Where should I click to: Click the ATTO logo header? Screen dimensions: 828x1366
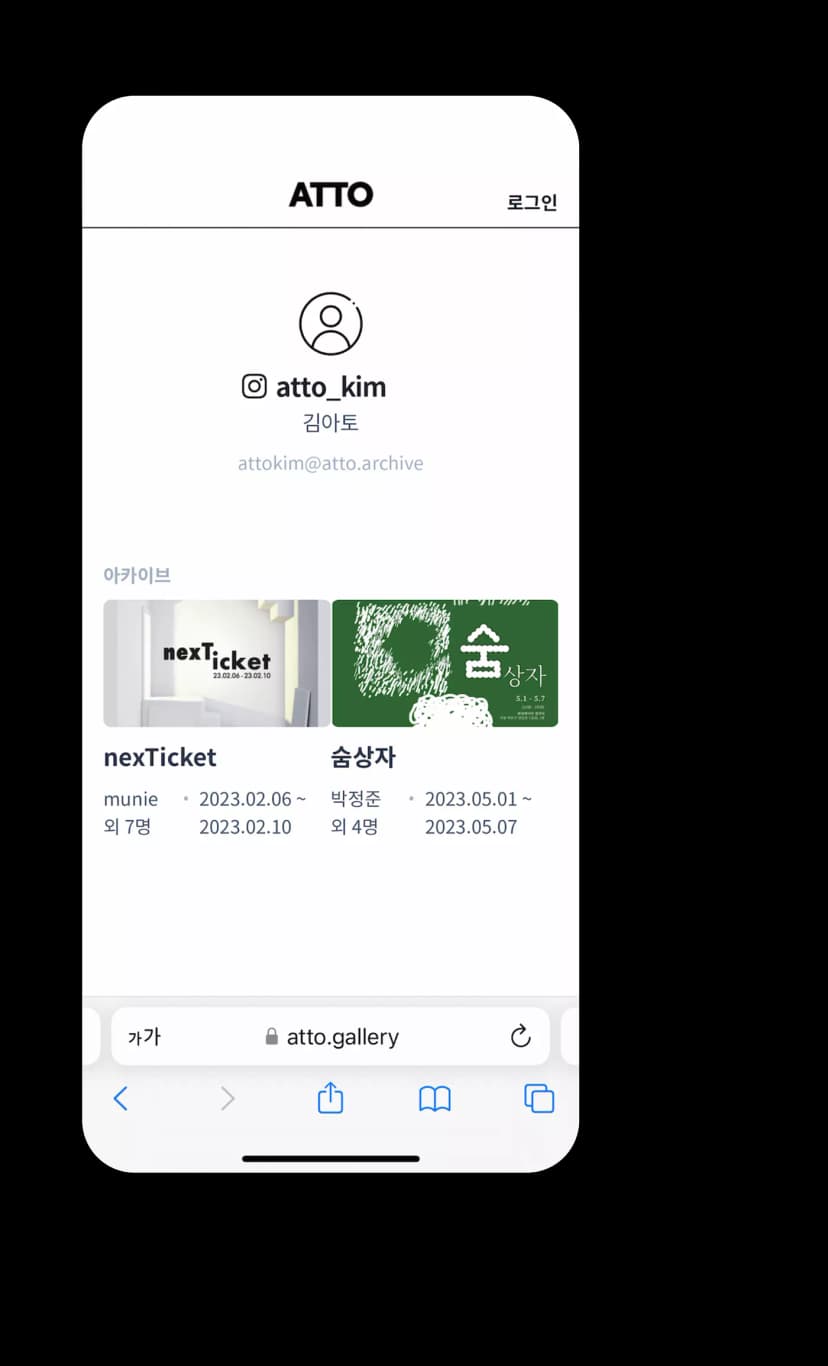click(331, 194)
